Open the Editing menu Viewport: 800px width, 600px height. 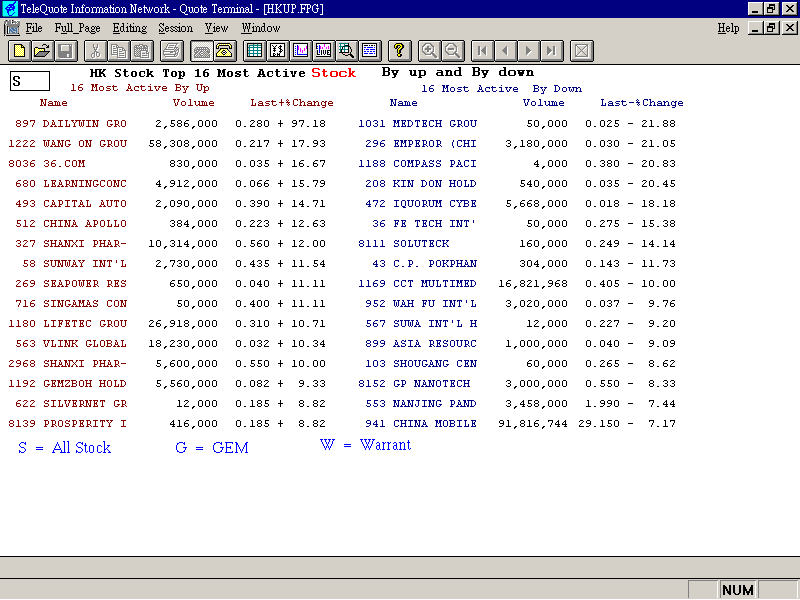point(130,28)
